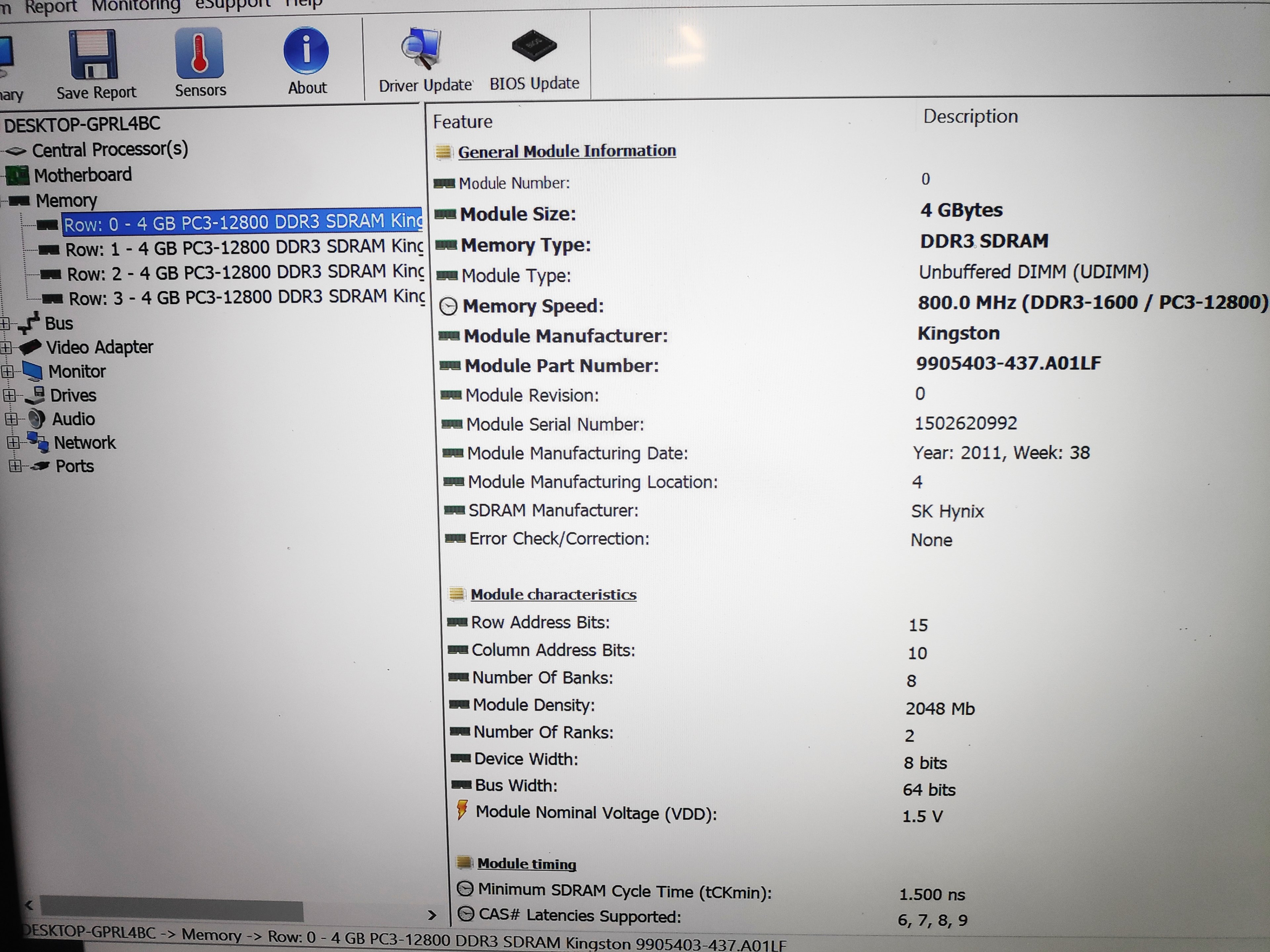
Task: Select Motherboard in the device tree
Action: (x=83, y=175)
